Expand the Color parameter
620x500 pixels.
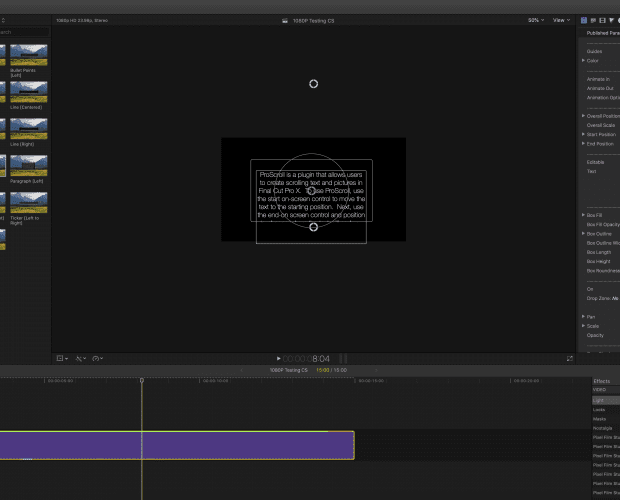(583, 60)
